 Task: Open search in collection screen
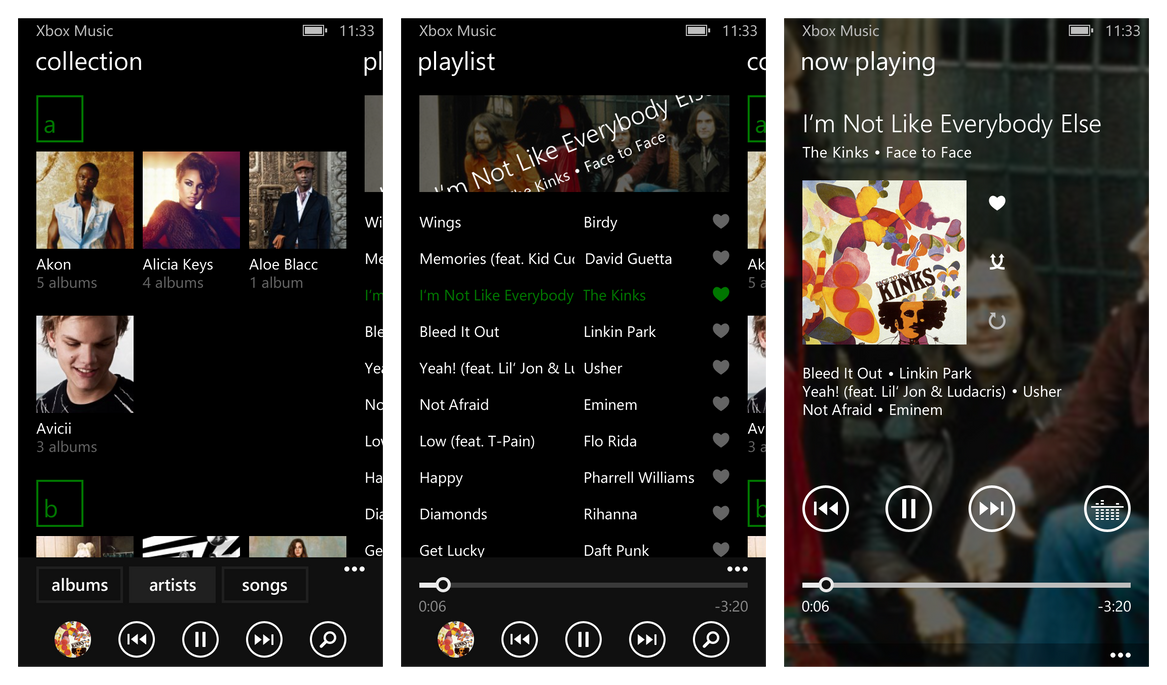328,640
